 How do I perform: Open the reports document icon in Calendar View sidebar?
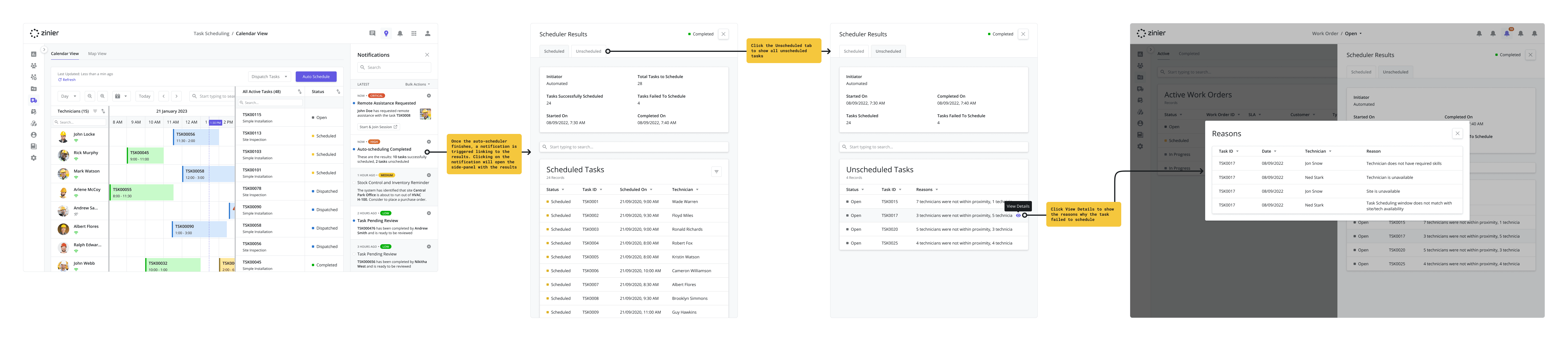[x=33, y=147]
